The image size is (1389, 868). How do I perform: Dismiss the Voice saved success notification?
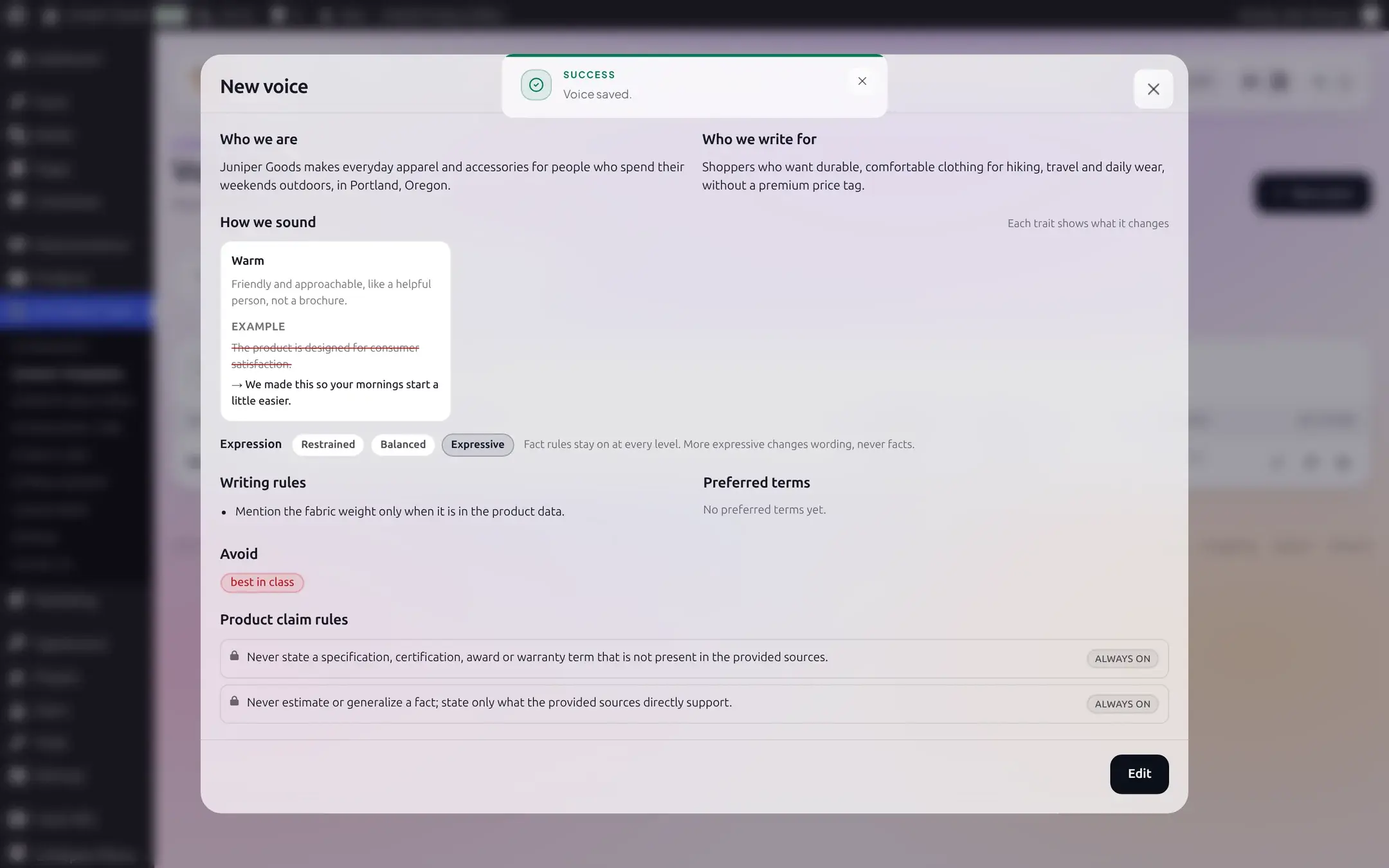(x=862, y=81)
